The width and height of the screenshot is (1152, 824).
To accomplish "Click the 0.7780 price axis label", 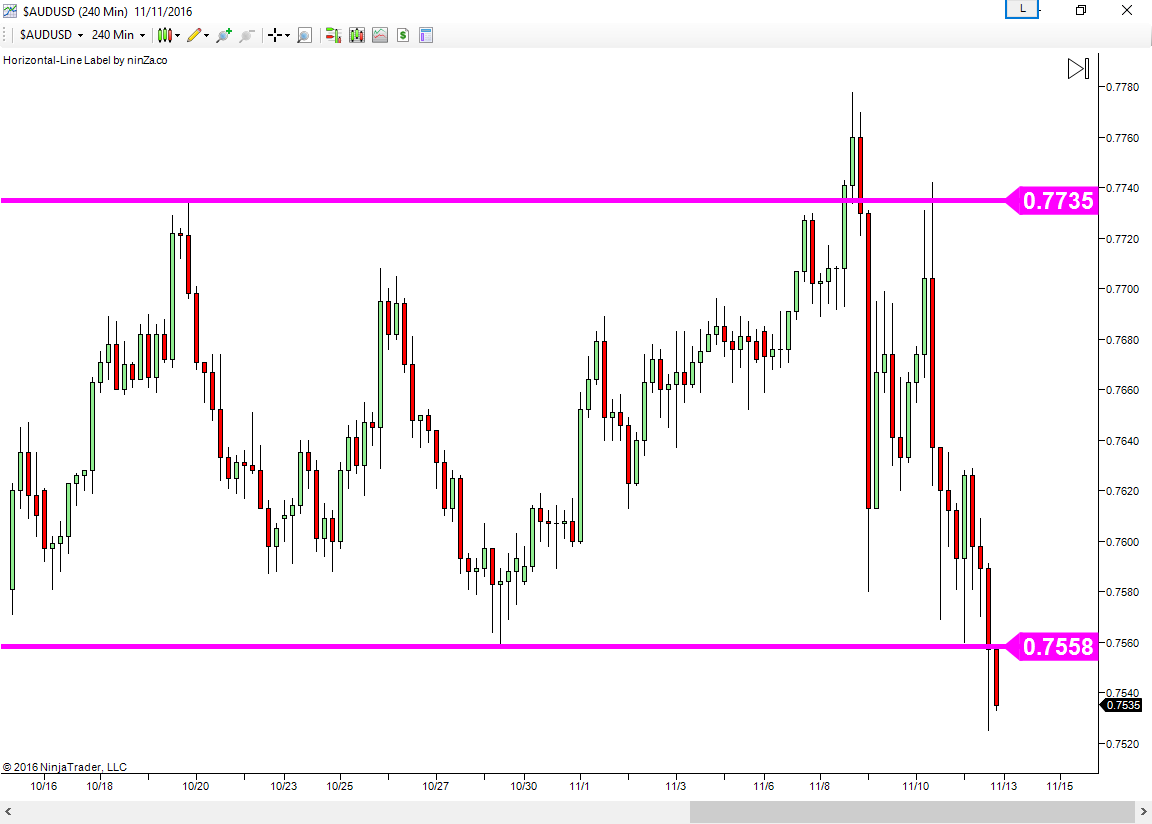I will coord(1123,87).
